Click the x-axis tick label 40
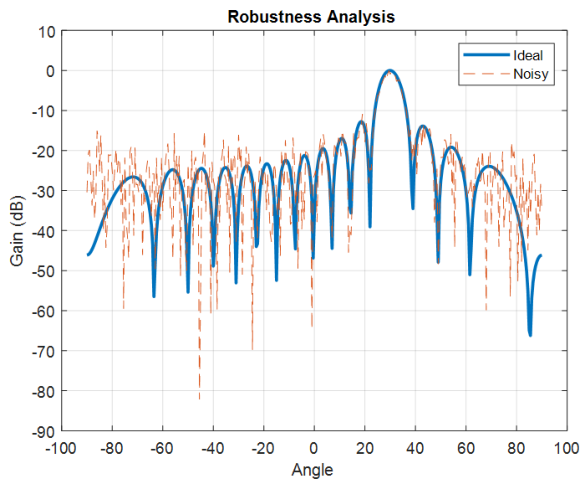This screenshot has height=488, width=588. point(415,448)
